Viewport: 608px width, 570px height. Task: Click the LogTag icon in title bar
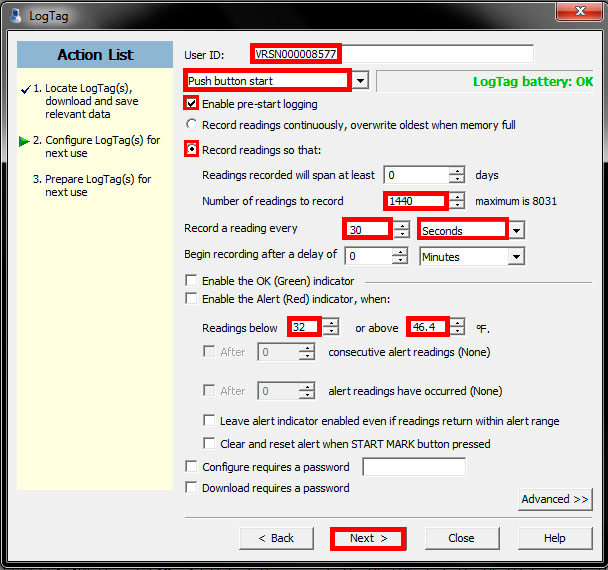tap(15, 12)
